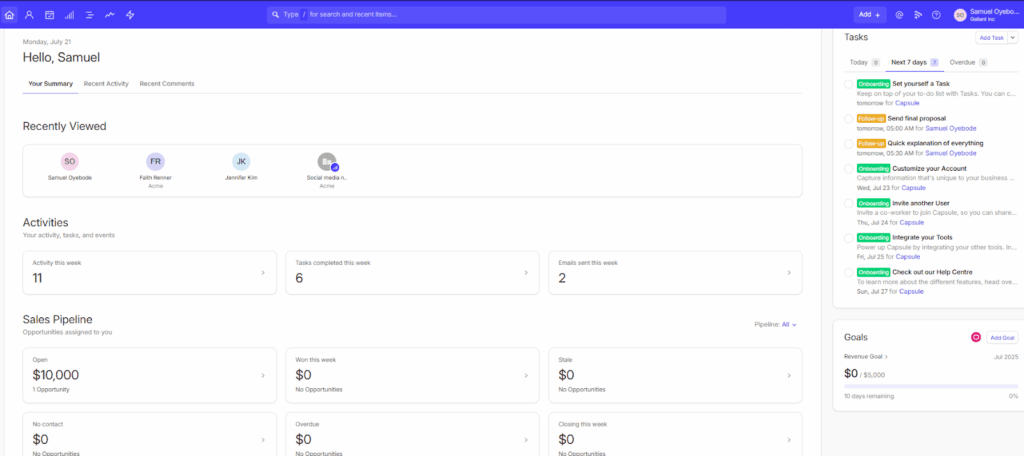Open People & Organizations icon in top nav

pos(29,15)
